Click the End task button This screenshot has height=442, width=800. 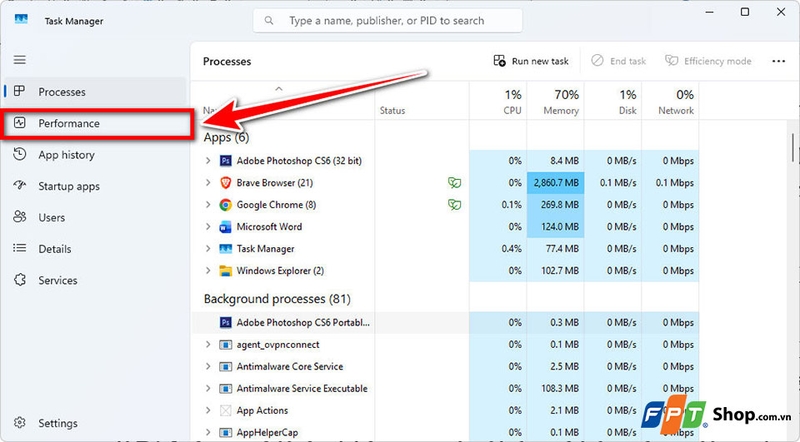pyautogui.click(x=618, y=61)
